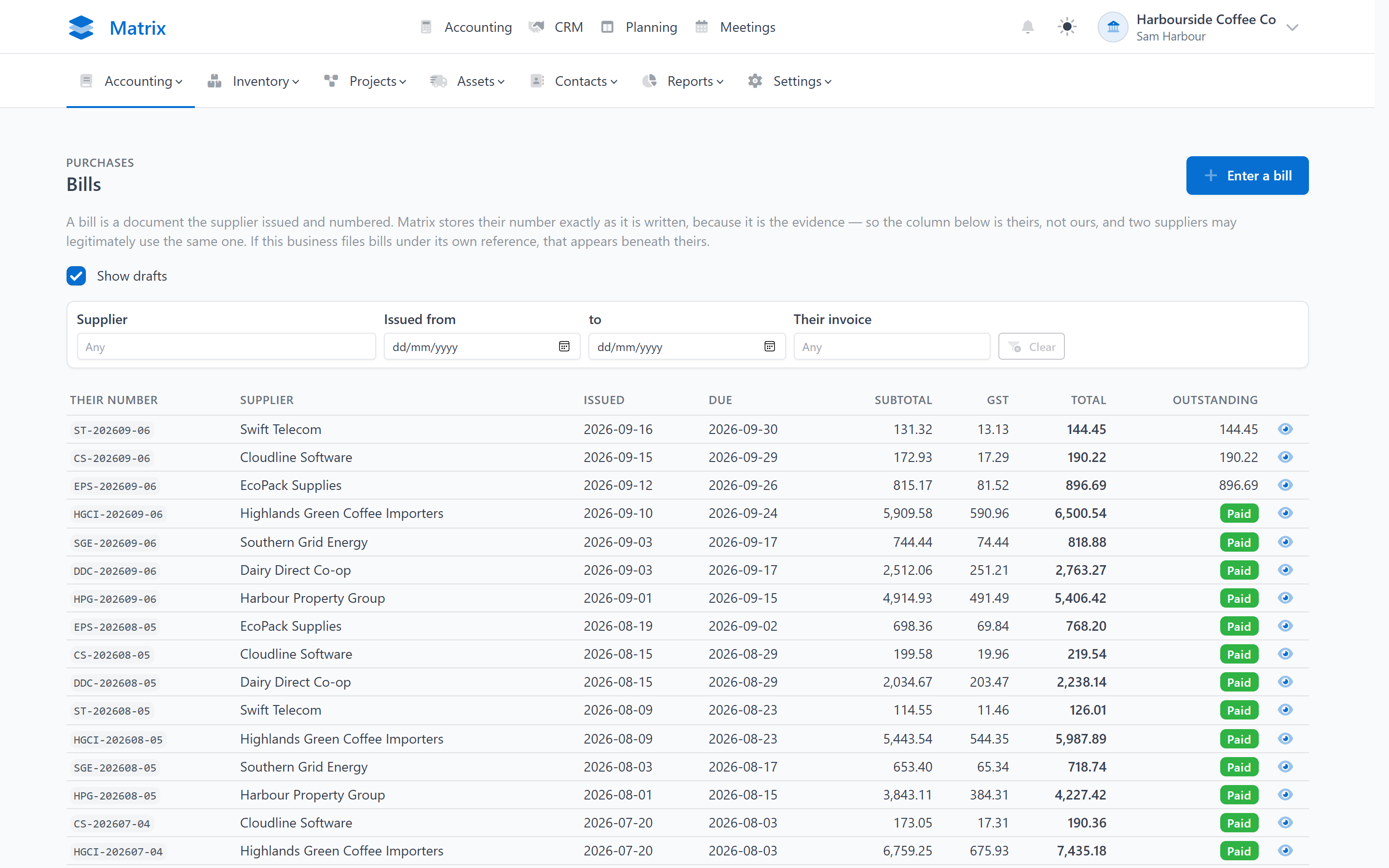
Task: Click the DUE column header
Action: 721,400
